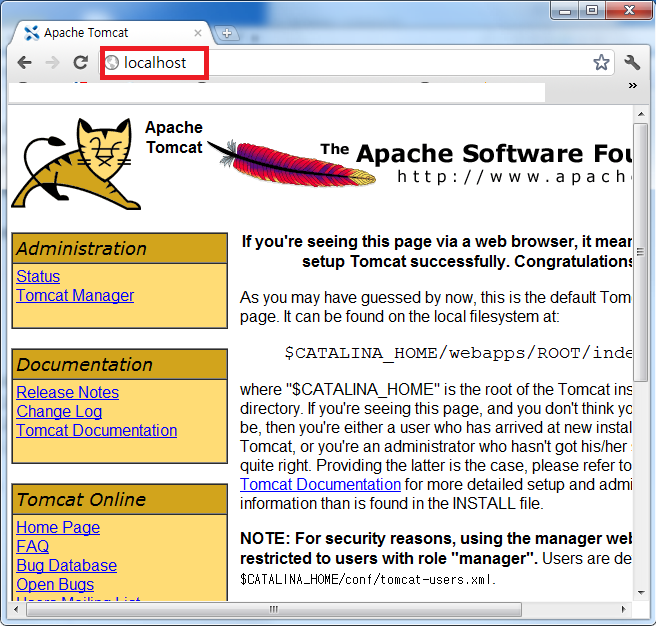Click the horizontal scrollbar right arrow
Viewport: 656px width, 626px height.
(623, 609)
